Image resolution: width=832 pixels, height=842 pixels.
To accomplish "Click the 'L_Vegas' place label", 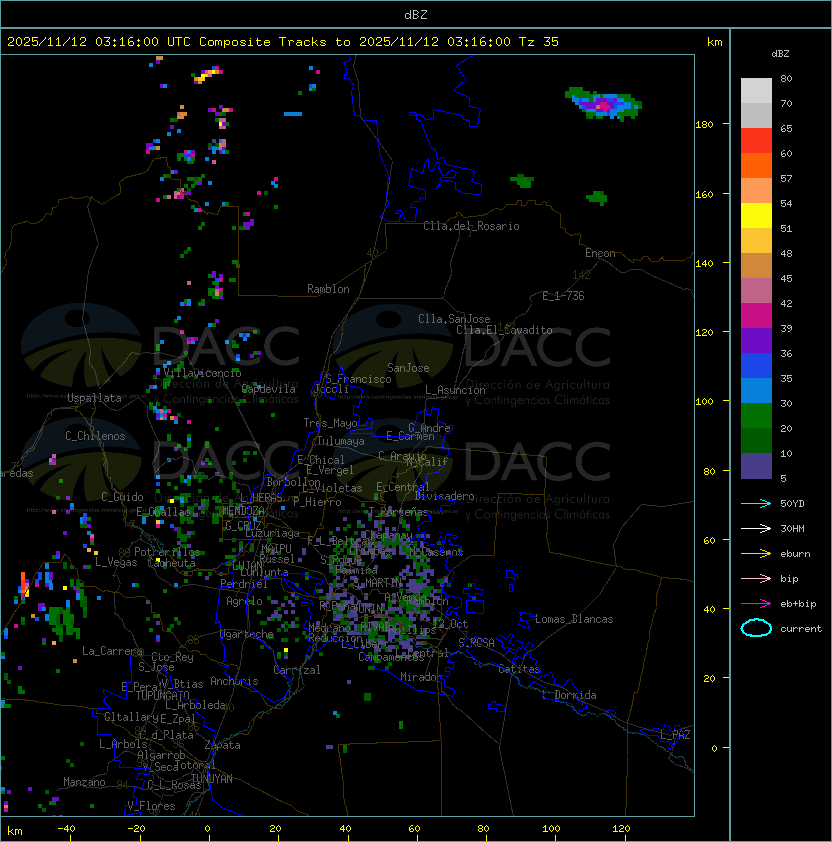I will coord(116,562).
